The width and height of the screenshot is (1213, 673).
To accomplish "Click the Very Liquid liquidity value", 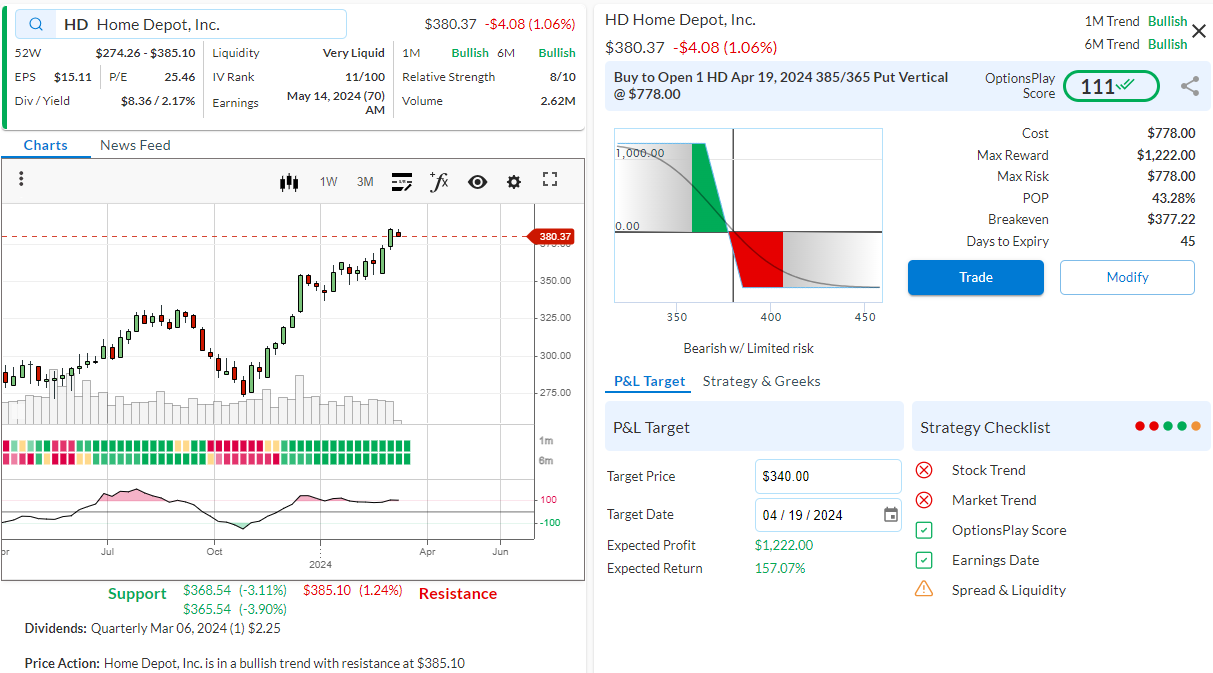I will pyautogui.click(x=354, y=53).
